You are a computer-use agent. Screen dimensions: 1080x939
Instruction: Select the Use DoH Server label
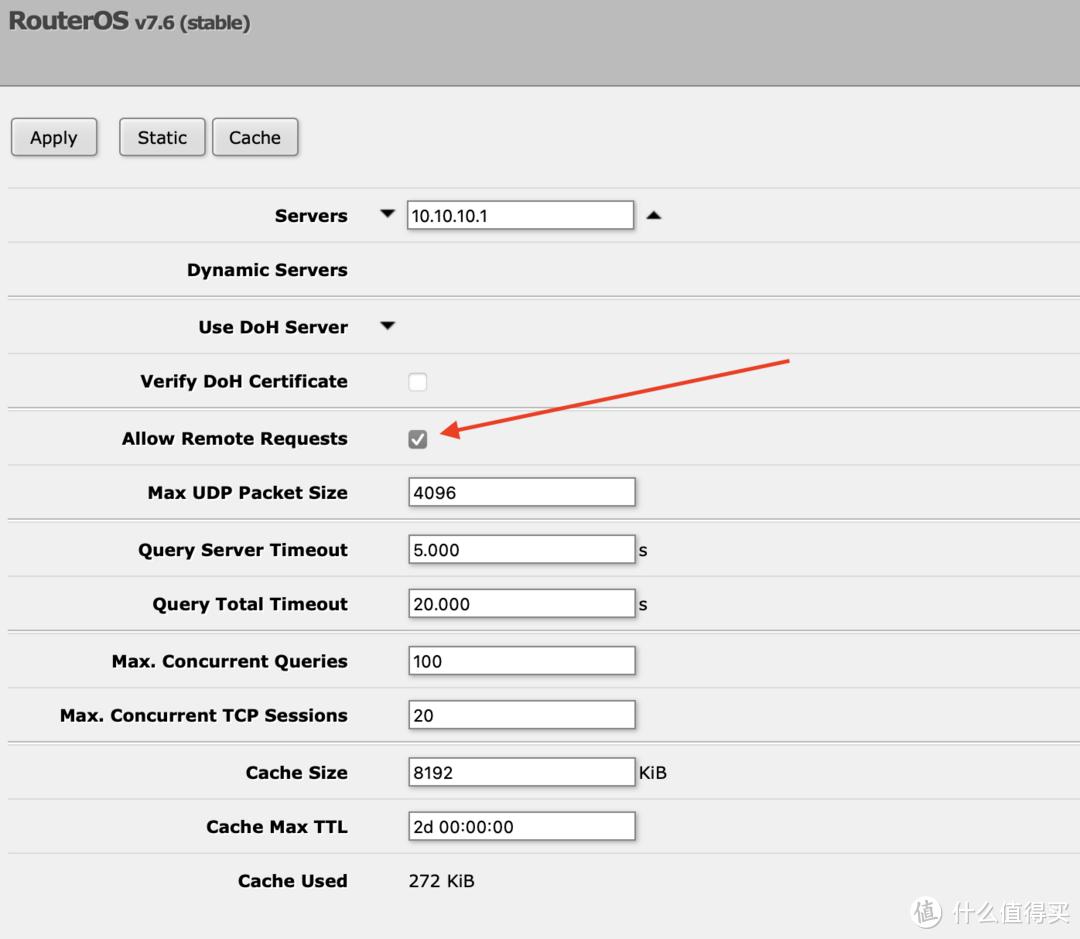pyautogui.click(x=273, y=327)
